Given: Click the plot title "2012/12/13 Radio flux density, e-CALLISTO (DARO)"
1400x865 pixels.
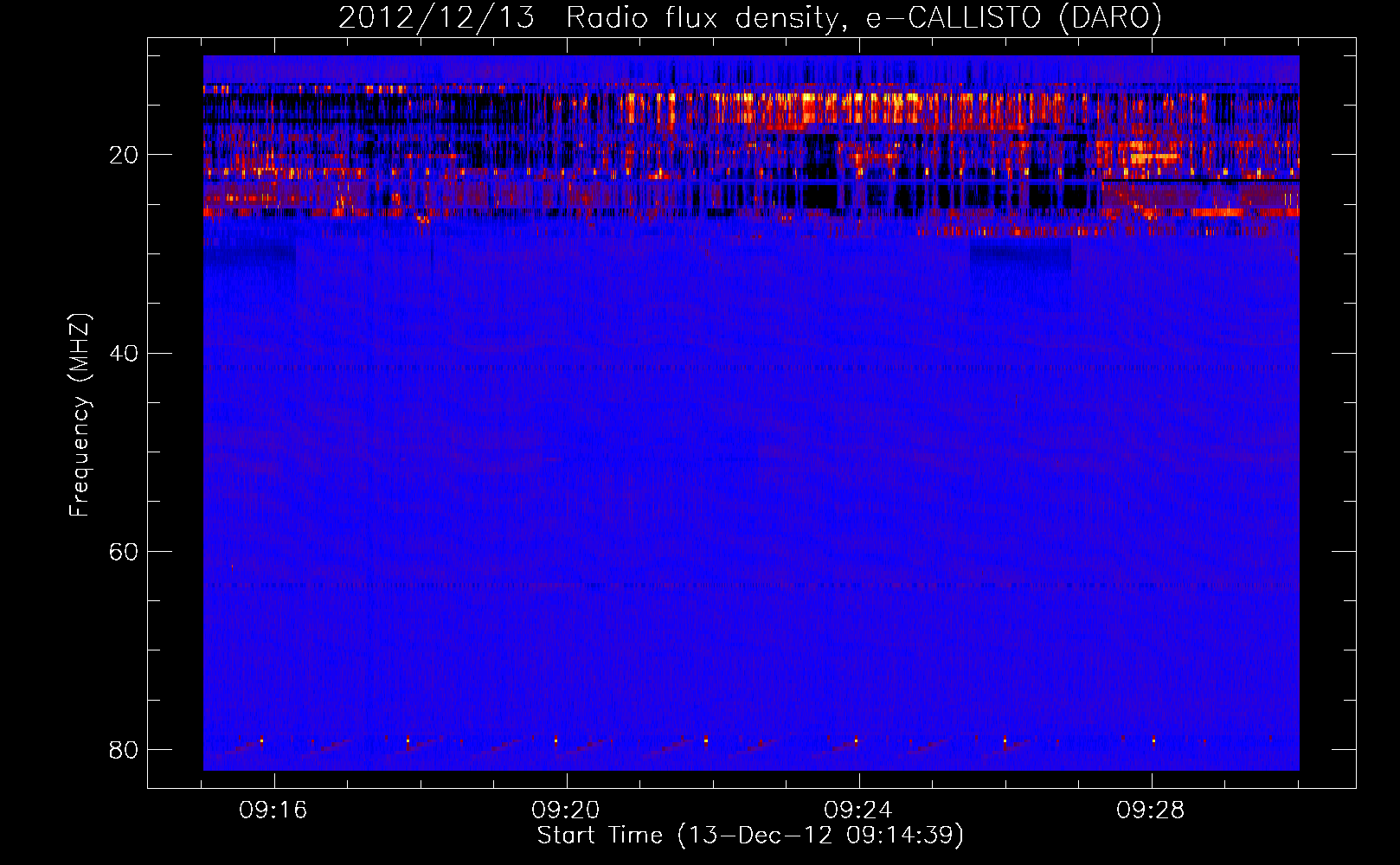Looking at the screenshot, I should click(x=750, y=17).
